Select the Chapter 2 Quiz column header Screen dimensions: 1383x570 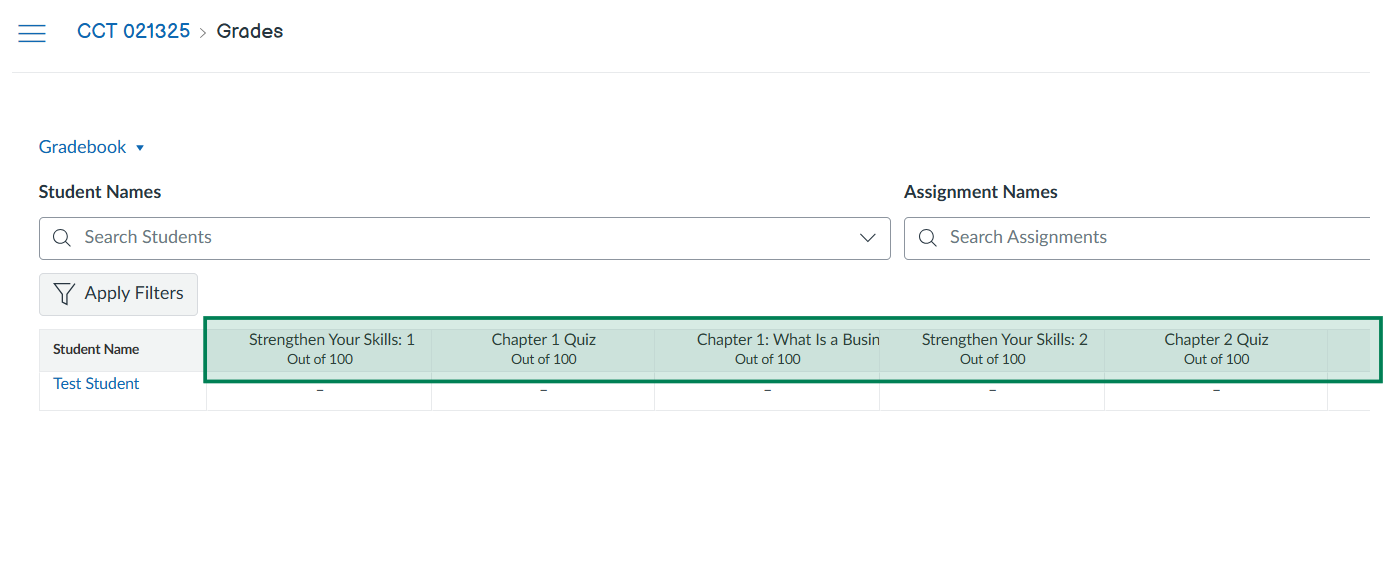[1216, 349]
